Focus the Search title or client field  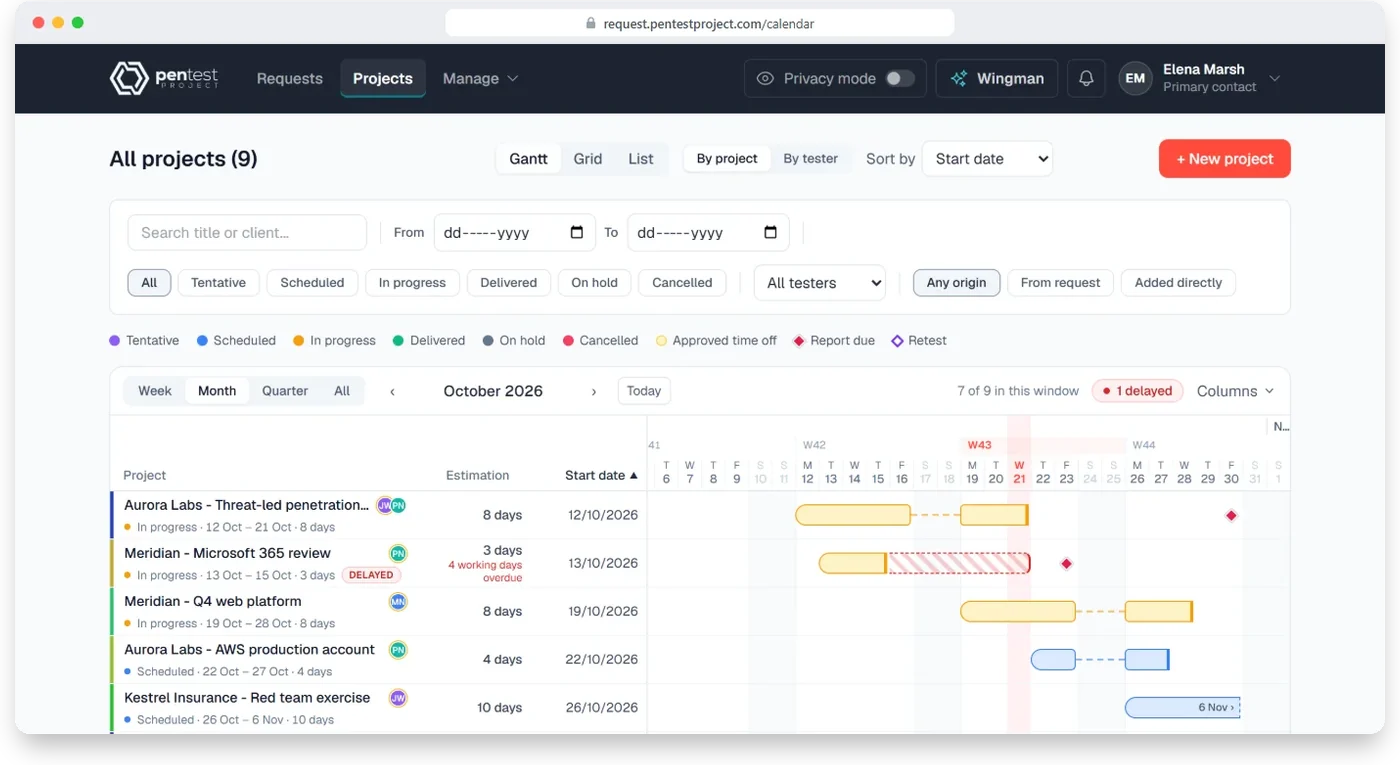click(x=247, y=233)
